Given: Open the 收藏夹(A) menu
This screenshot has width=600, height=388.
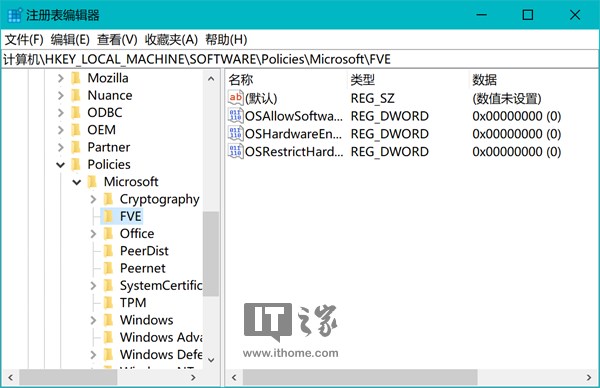Looking at the screenshot, I should pyautogui.click(x=171, y=39).
